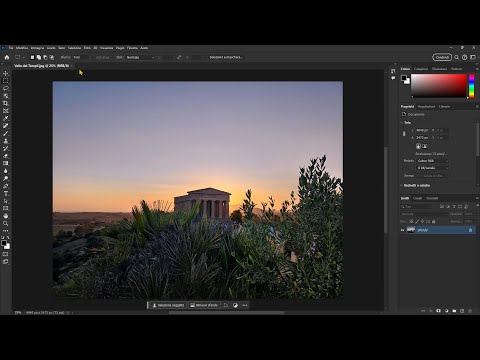Screen dimensions: 480x360
Task: Select the Pen tool
Action: click(6, 186)
